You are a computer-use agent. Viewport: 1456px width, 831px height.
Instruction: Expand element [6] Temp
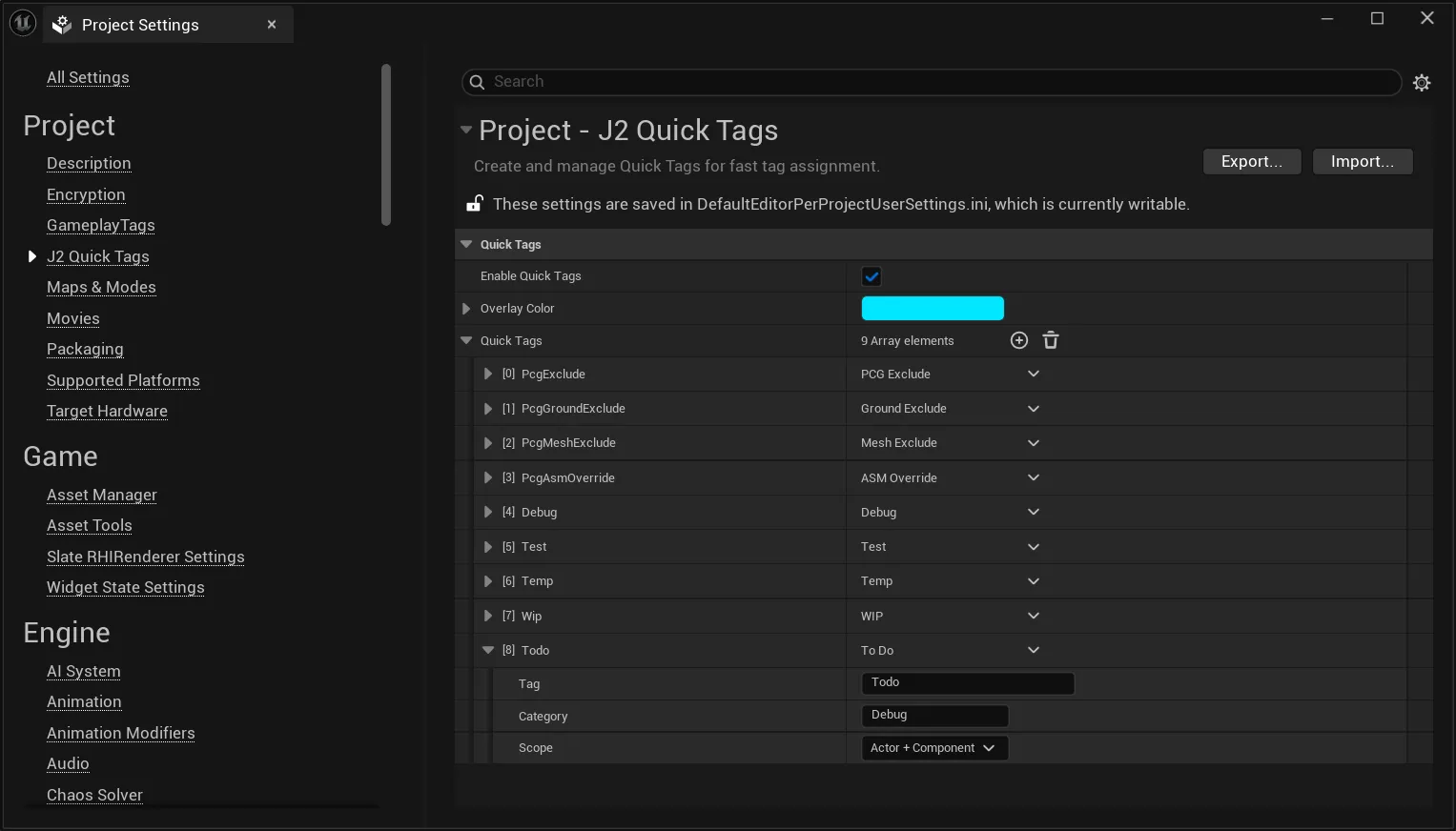tap(488, 581)
